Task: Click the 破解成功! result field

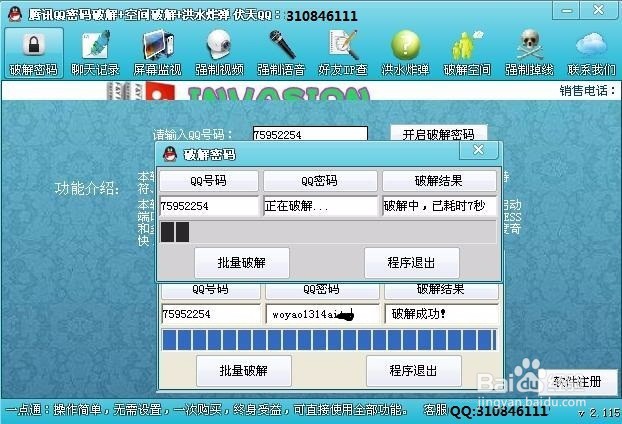Action: pos(441,314)
